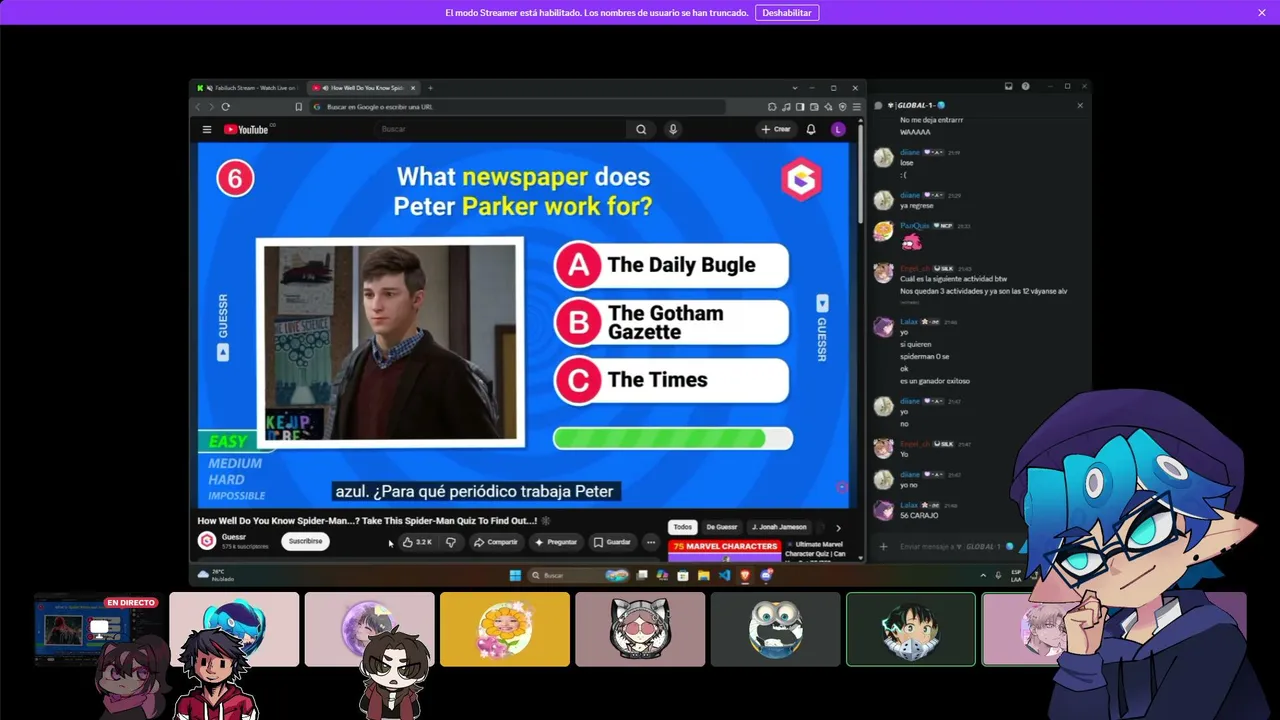
Task: Select the De Guessr filter chip
Action: (x=722, y=527)
